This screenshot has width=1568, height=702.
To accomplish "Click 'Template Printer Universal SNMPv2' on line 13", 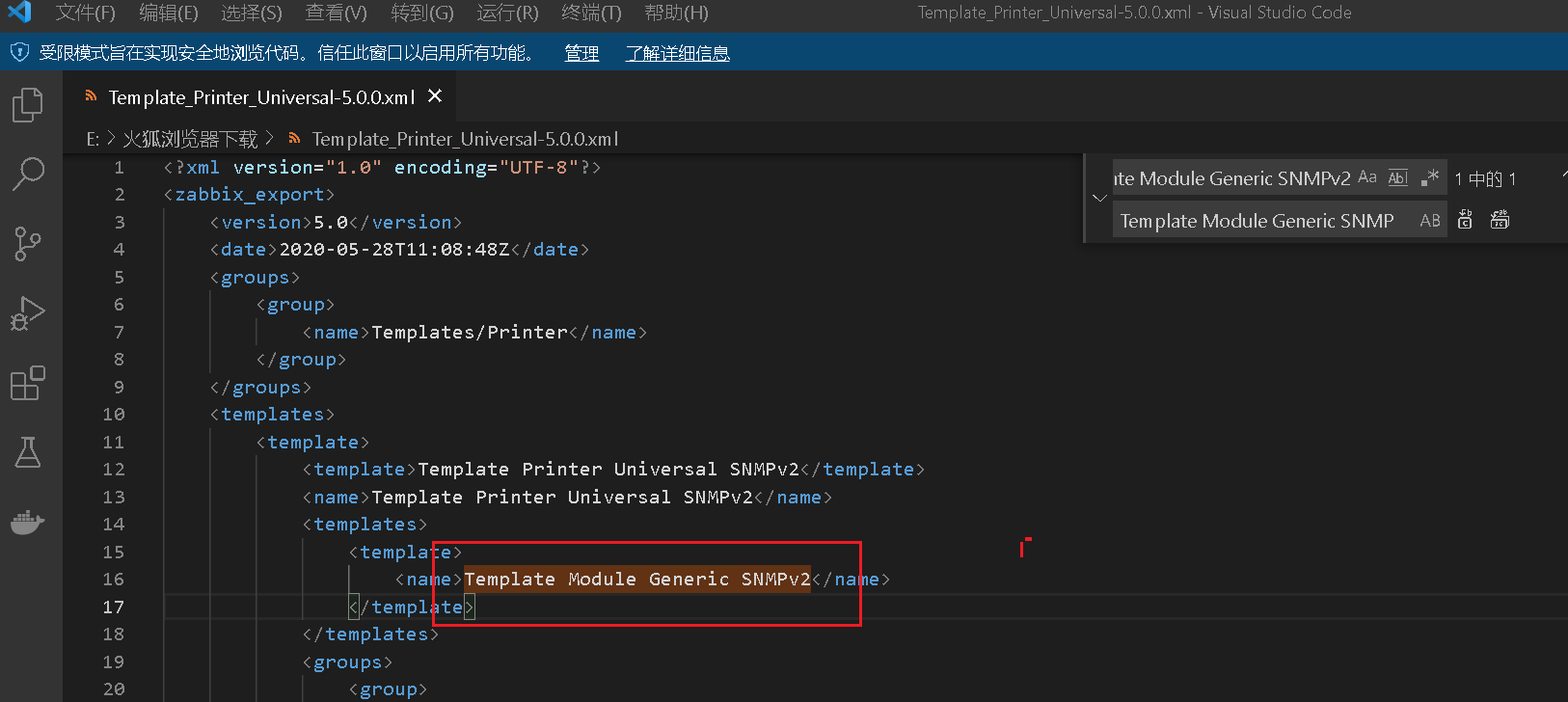I will pos(562,497).
